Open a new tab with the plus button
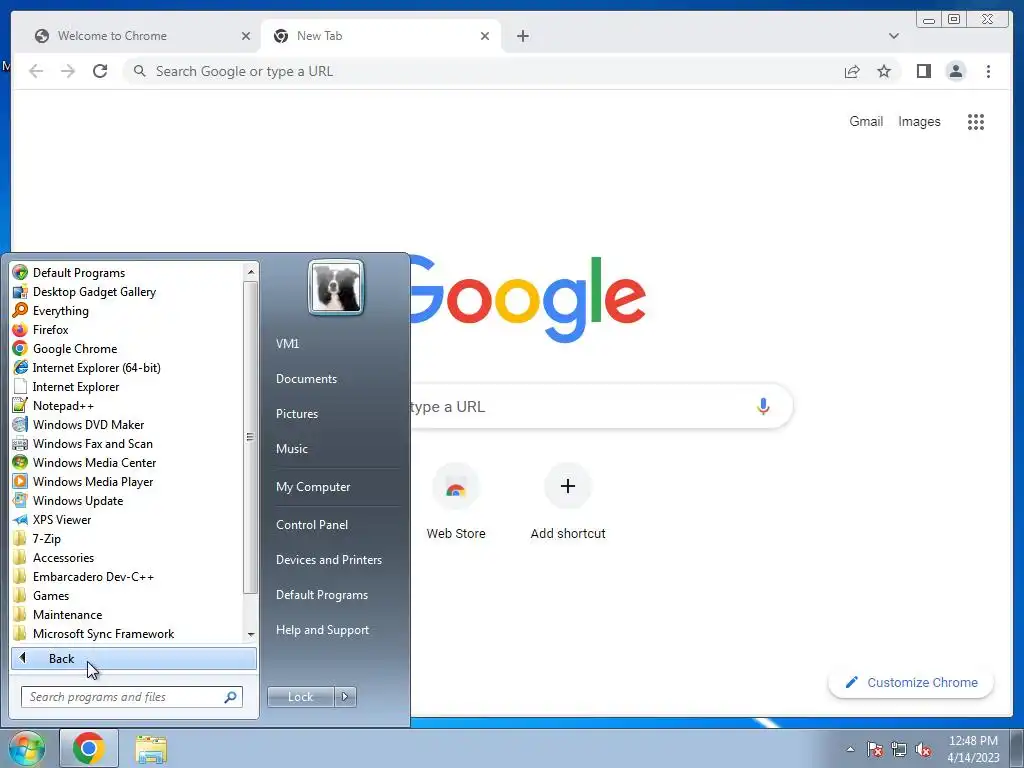Screen dimensions: 1024x768 tap(522, 36)
